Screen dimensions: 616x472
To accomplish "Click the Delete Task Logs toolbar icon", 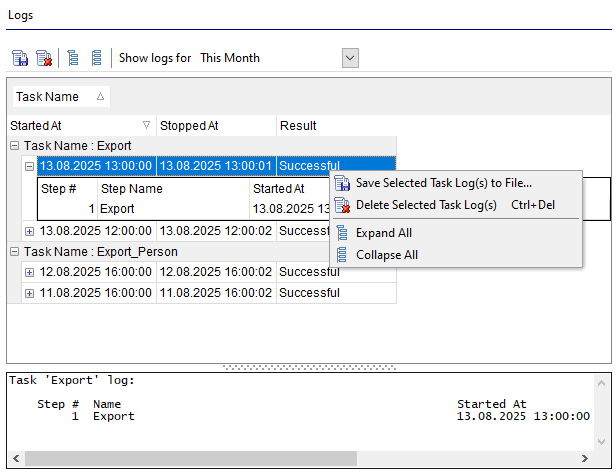I will 44,58.
